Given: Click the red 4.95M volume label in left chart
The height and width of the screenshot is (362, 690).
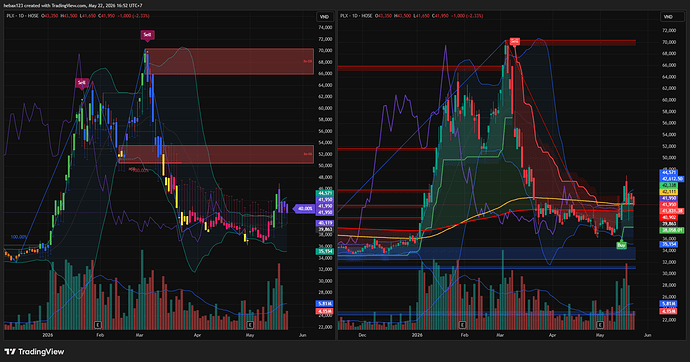Looking at the screenshot, I should pos(325,311).
